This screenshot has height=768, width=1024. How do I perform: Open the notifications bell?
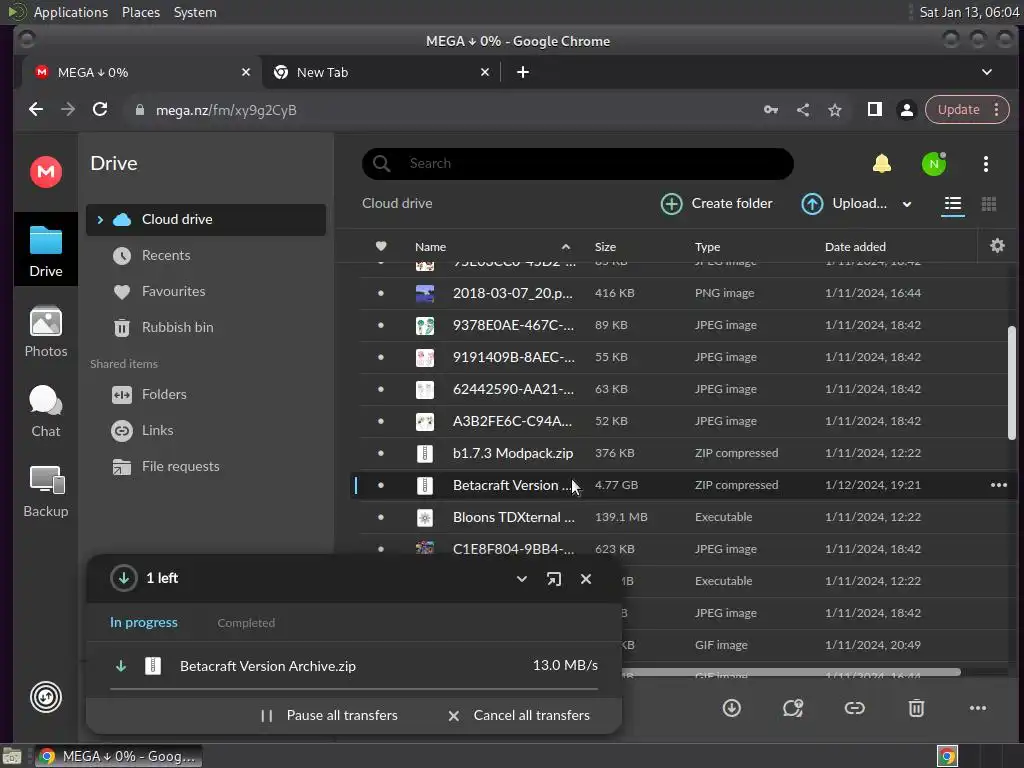882,163
